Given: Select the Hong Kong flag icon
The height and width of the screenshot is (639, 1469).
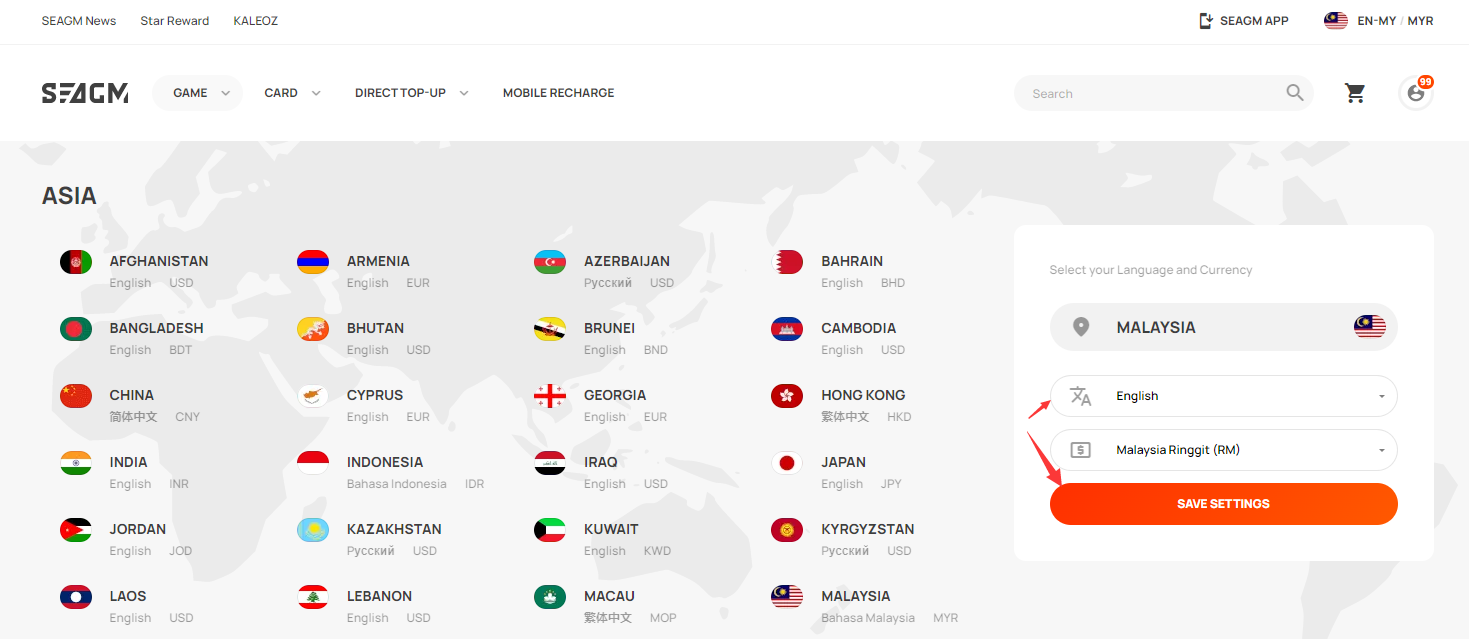Looking at the screenshot, I should tap(787, 396).
